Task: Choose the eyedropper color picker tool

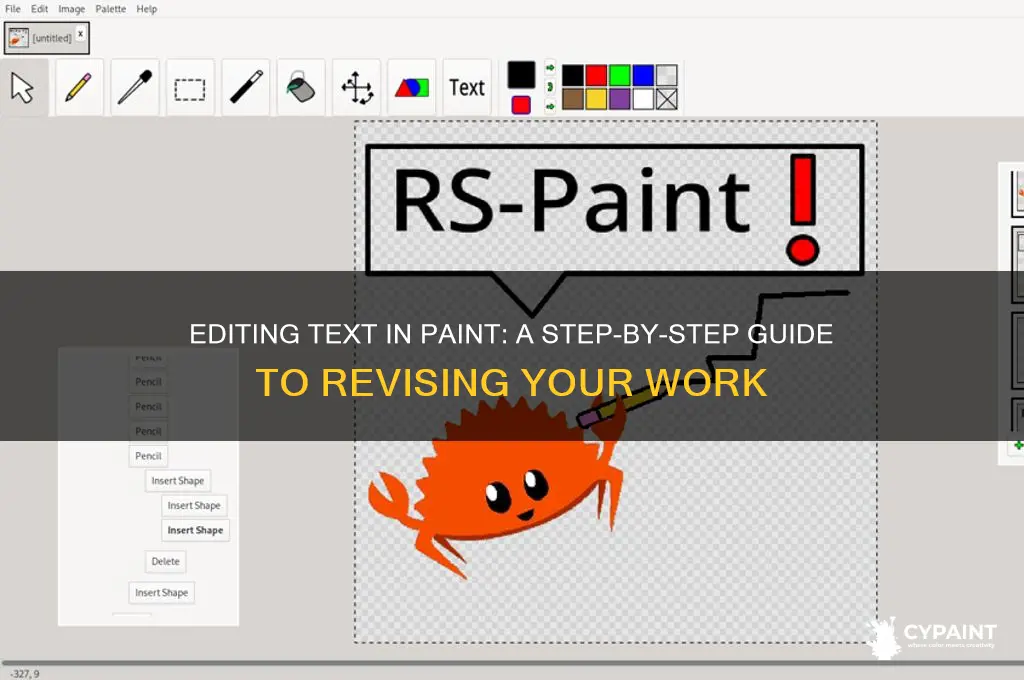Action: (135, 88)
